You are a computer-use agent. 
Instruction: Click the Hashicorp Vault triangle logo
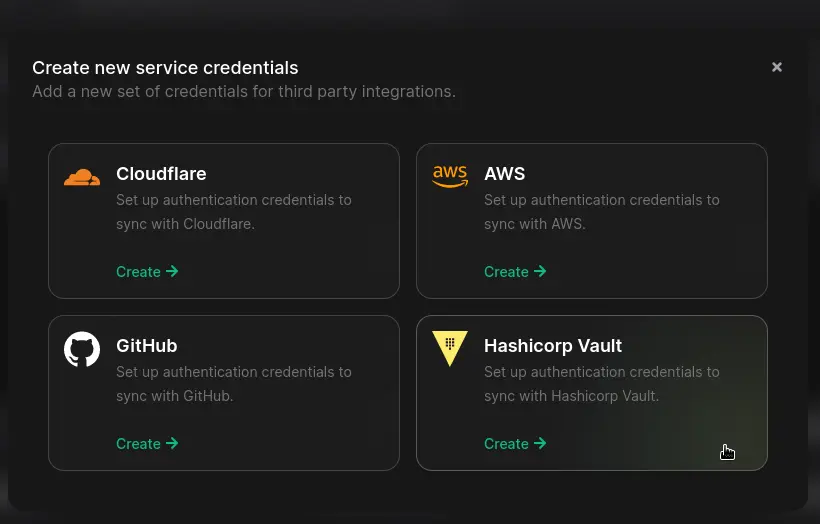click(x=450, y=348)
